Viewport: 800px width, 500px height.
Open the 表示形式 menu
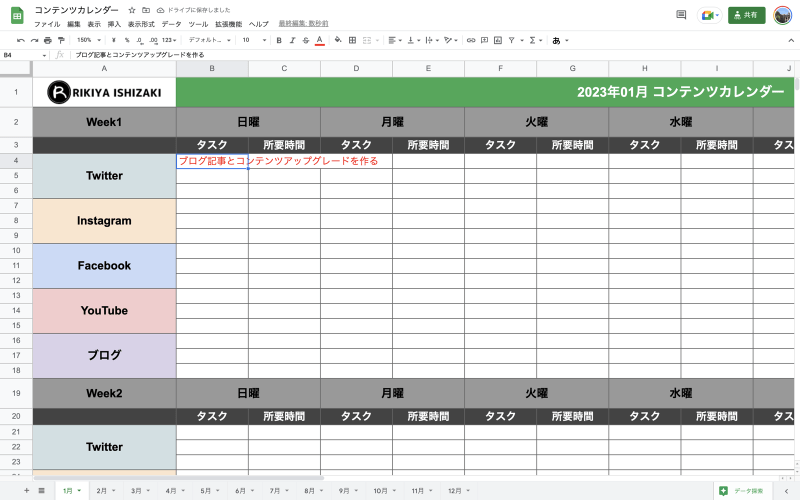(x=141, y=24)
